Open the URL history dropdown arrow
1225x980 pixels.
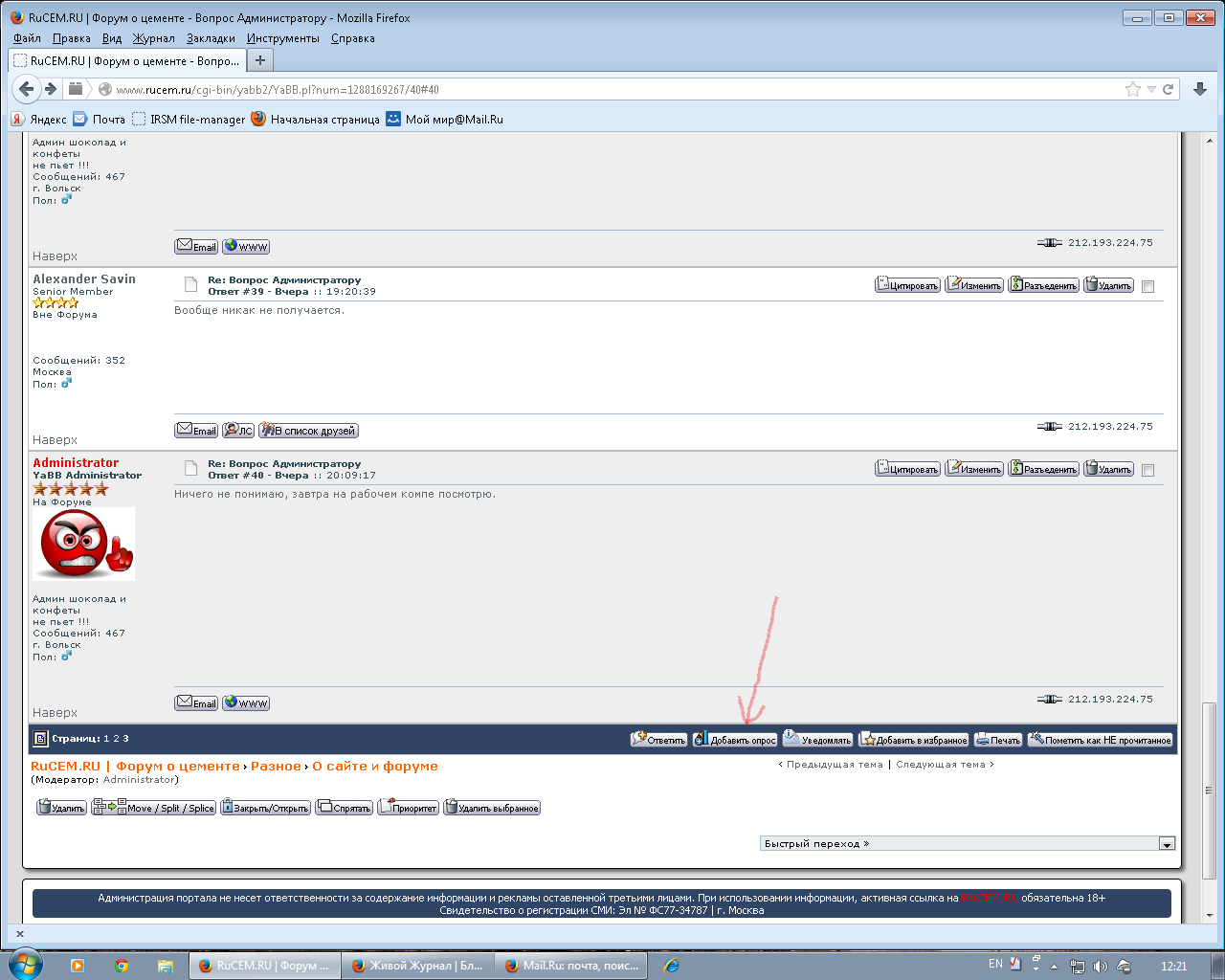coord(1152,89)
